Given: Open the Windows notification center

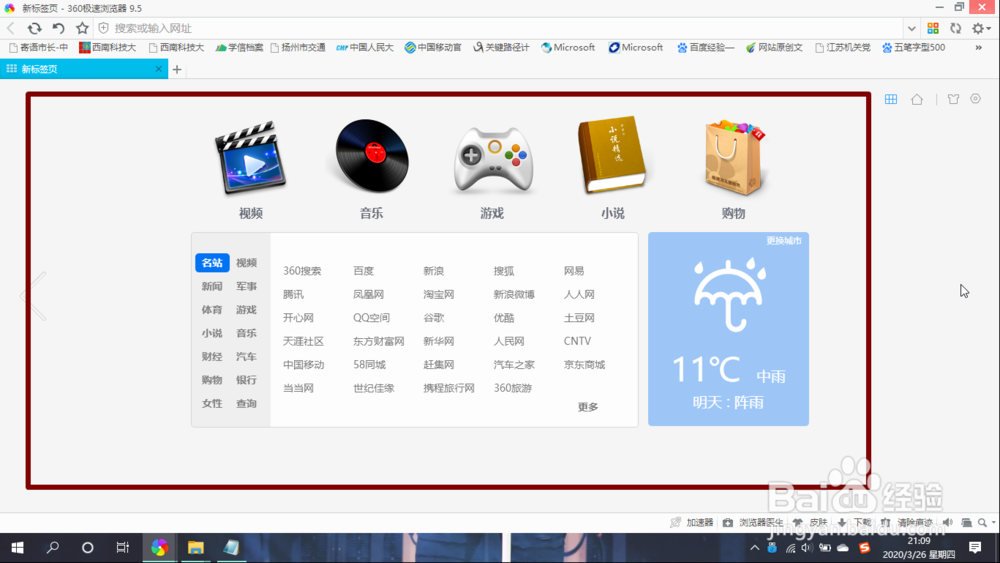Looking at the screenshot, I should (975, 548).
